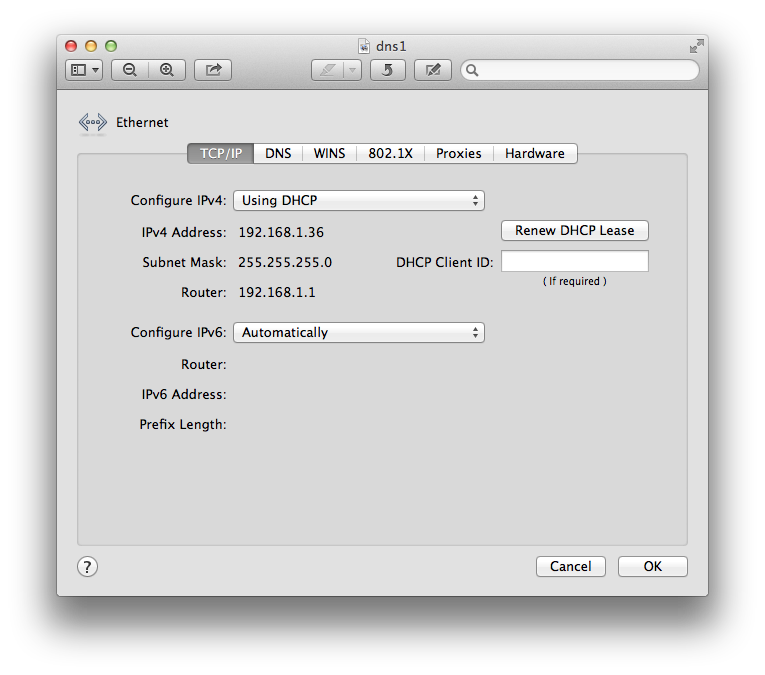Click the "Subnet Mask:" label

184,262
